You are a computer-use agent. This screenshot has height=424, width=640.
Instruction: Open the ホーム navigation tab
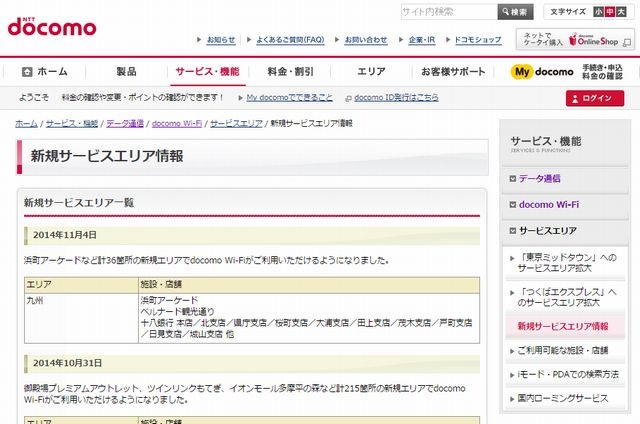(44, 72)
